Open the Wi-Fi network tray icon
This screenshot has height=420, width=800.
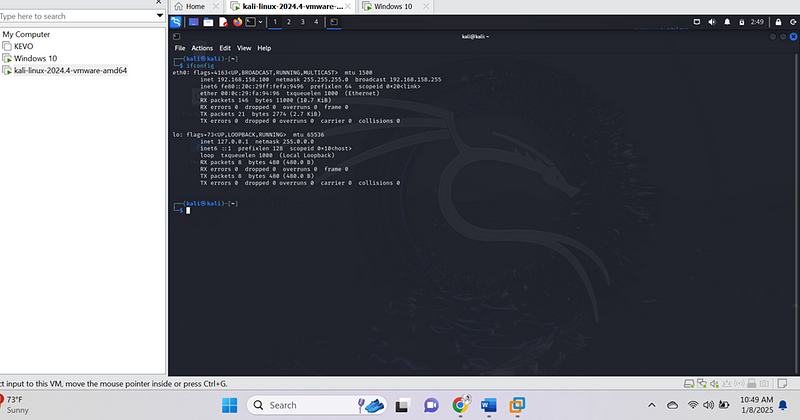(x=692, y=405)
